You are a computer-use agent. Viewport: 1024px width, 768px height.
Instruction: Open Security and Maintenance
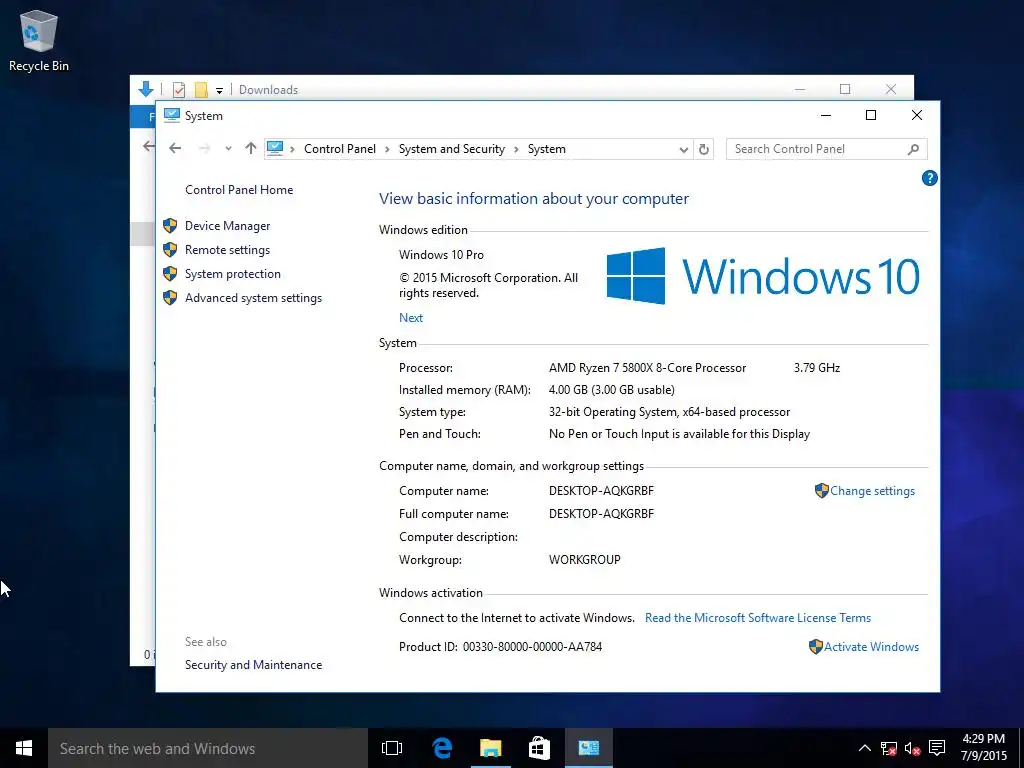coord(253,665)
